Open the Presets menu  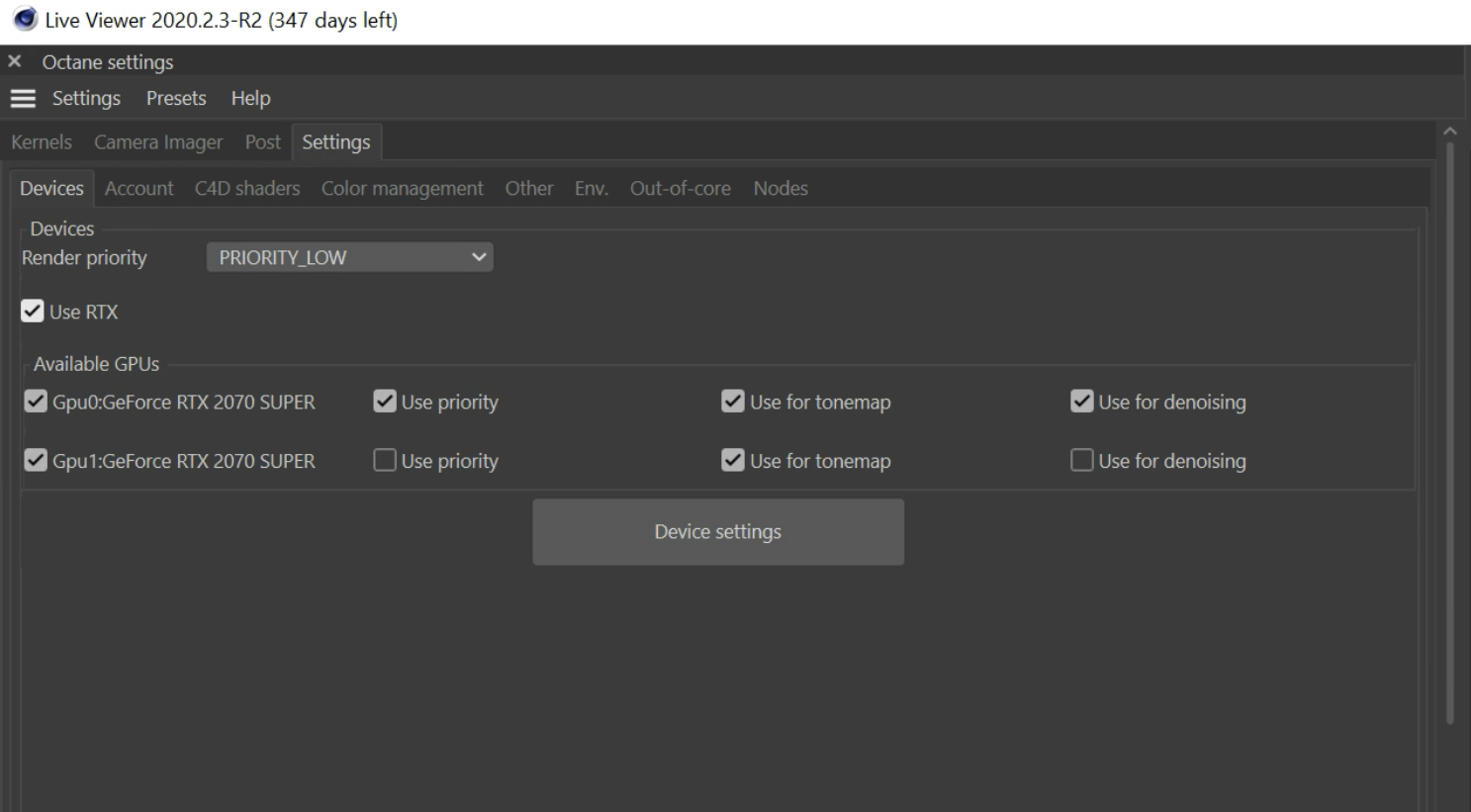click(176, 98)
